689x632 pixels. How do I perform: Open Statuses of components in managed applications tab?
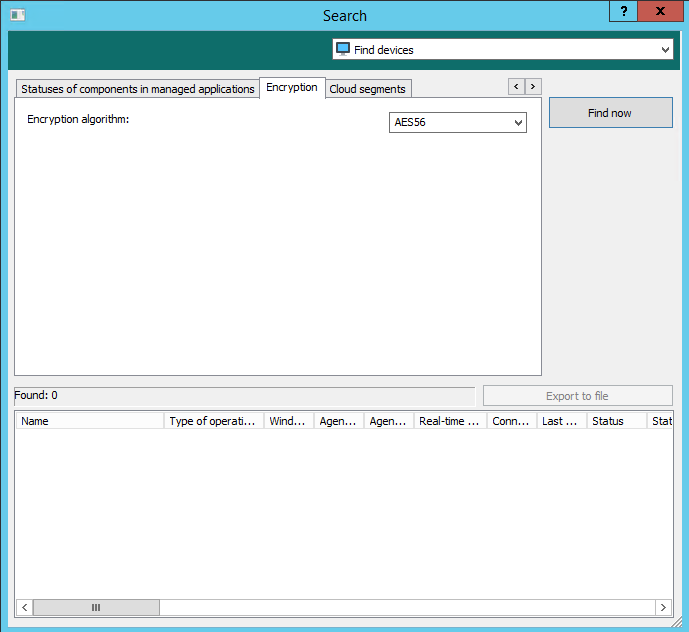[137, 89]
